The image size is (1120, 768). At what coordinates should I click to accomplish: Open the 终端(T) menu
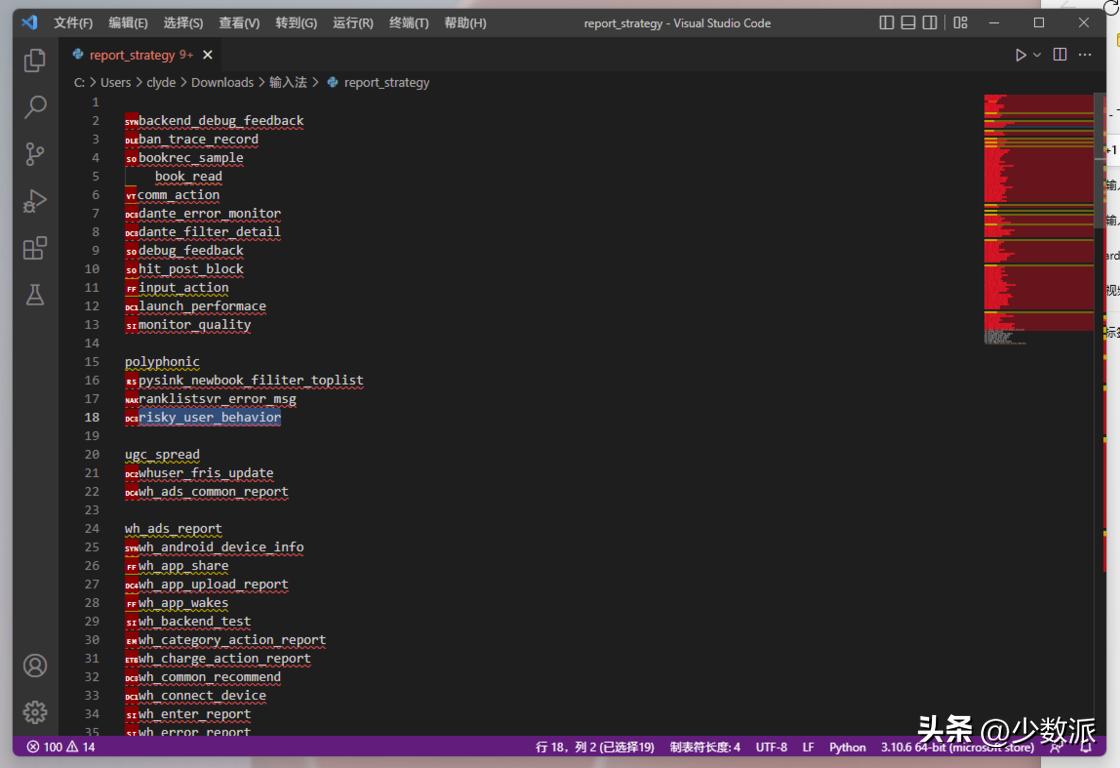coord(409,23)
